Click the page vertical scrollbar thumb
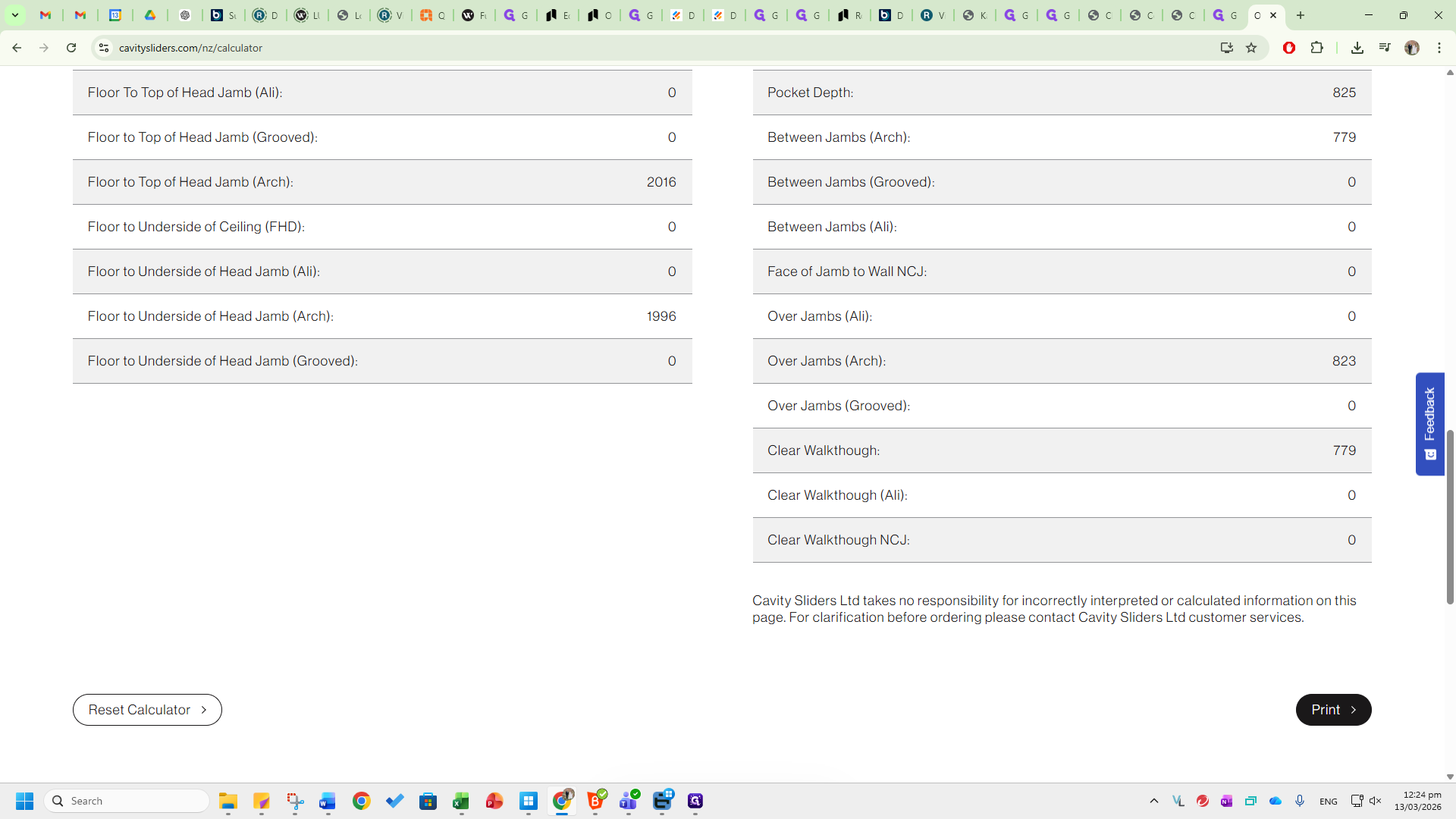The width and height of the screenshot is (1456, 819). click(x=1450, y=516)
